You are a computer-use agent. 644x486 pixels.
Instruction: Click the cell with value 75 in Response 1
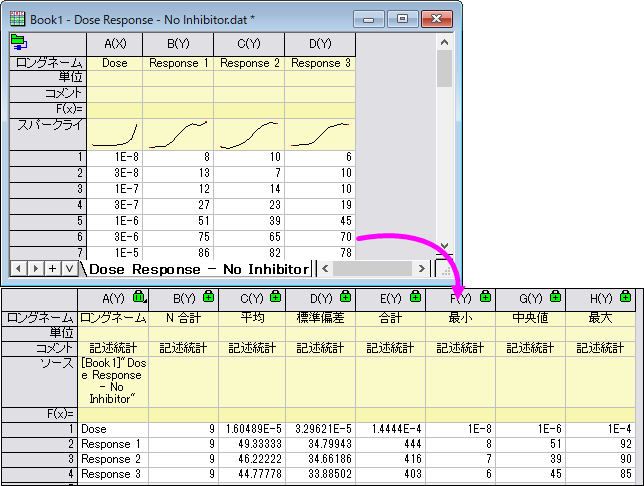coord(178,237)
